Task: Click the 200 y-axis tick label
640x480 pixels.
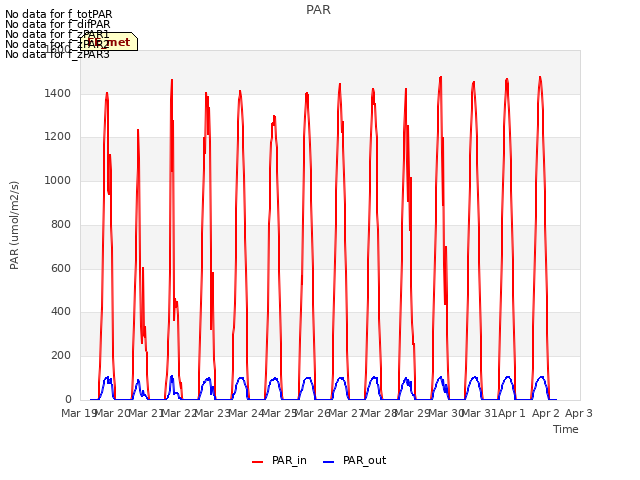Action: 61,356
